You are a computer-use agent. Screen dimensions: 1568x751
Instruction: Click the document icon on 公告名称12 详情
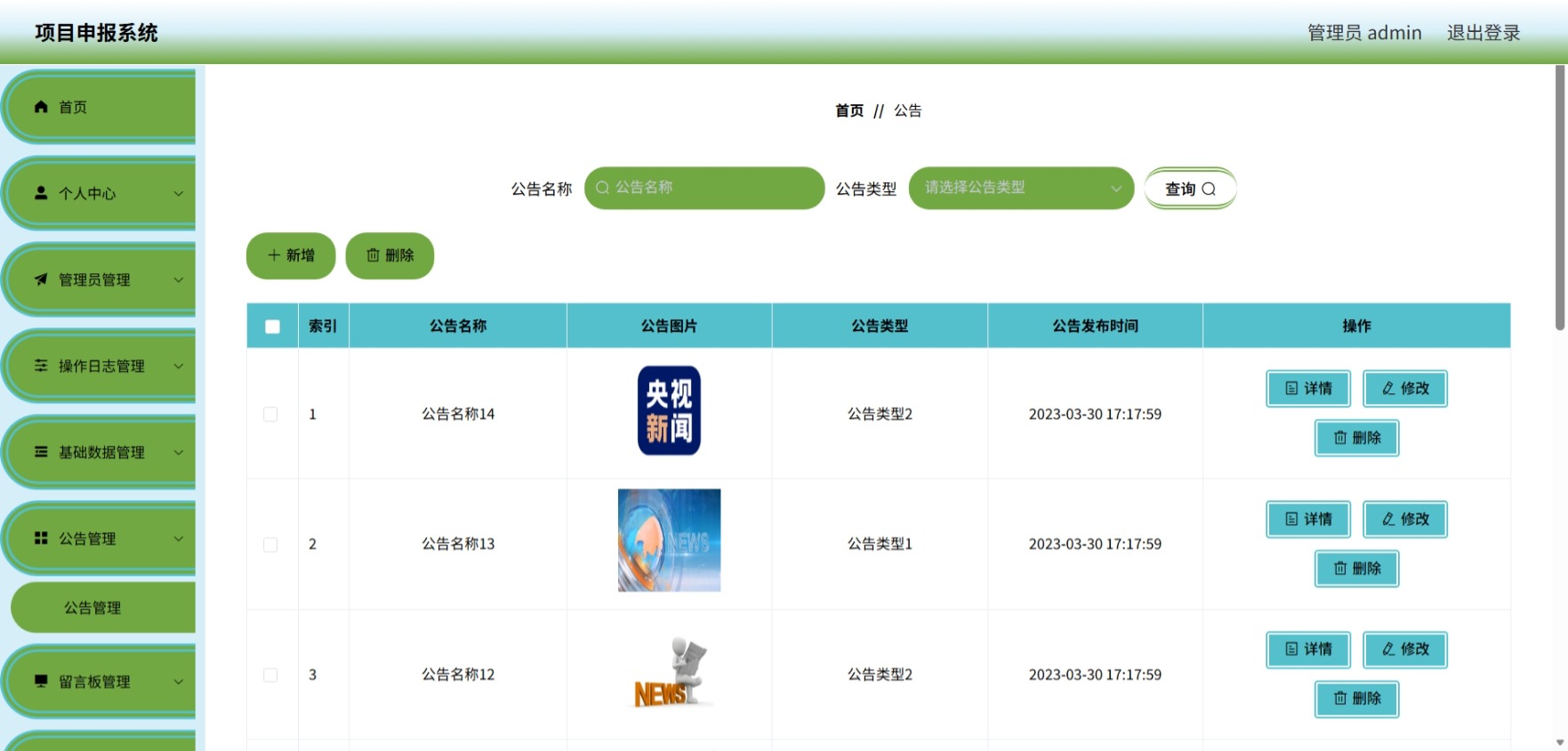[1291, 650]
